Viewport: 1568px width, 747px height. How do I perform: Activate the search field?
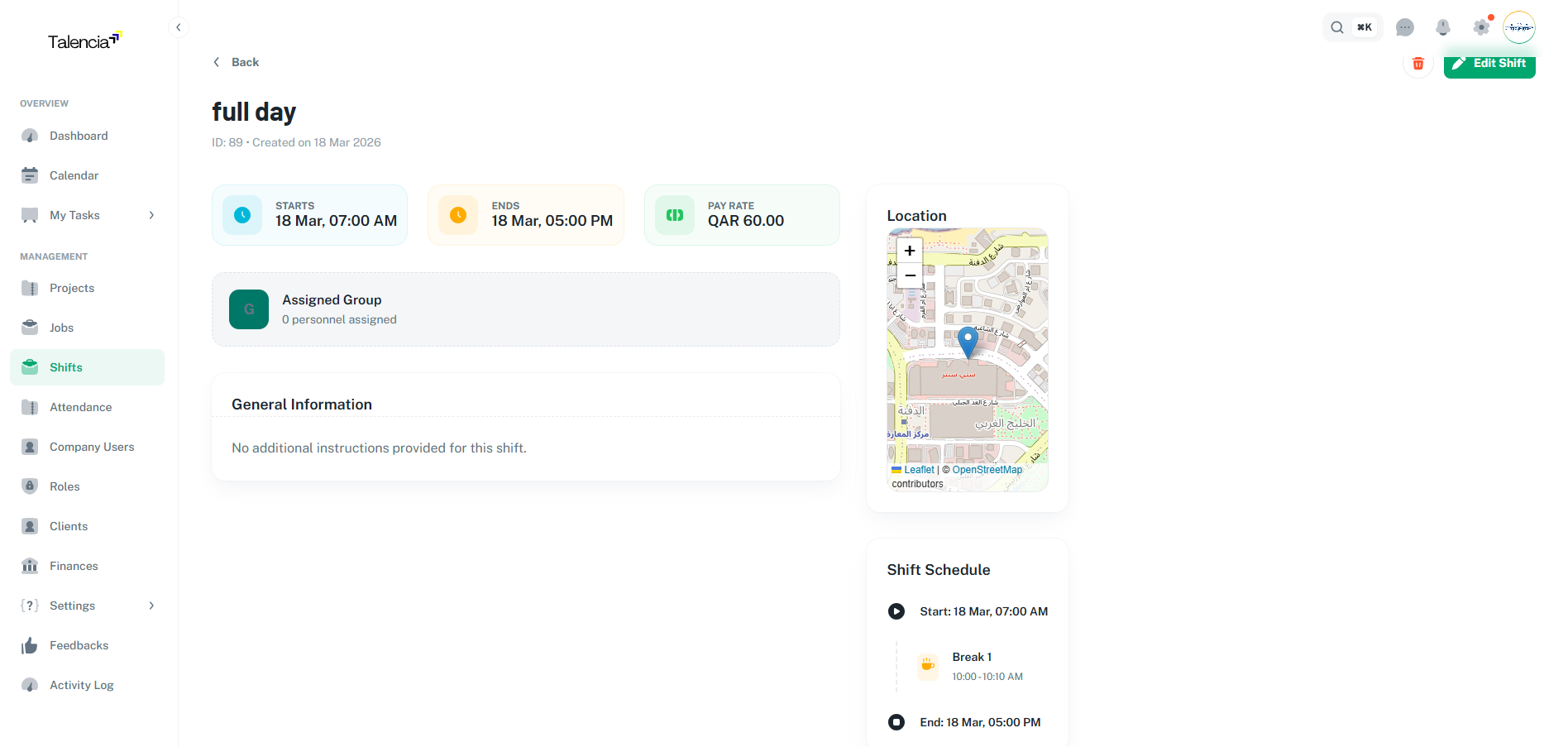coord(1336,27)
